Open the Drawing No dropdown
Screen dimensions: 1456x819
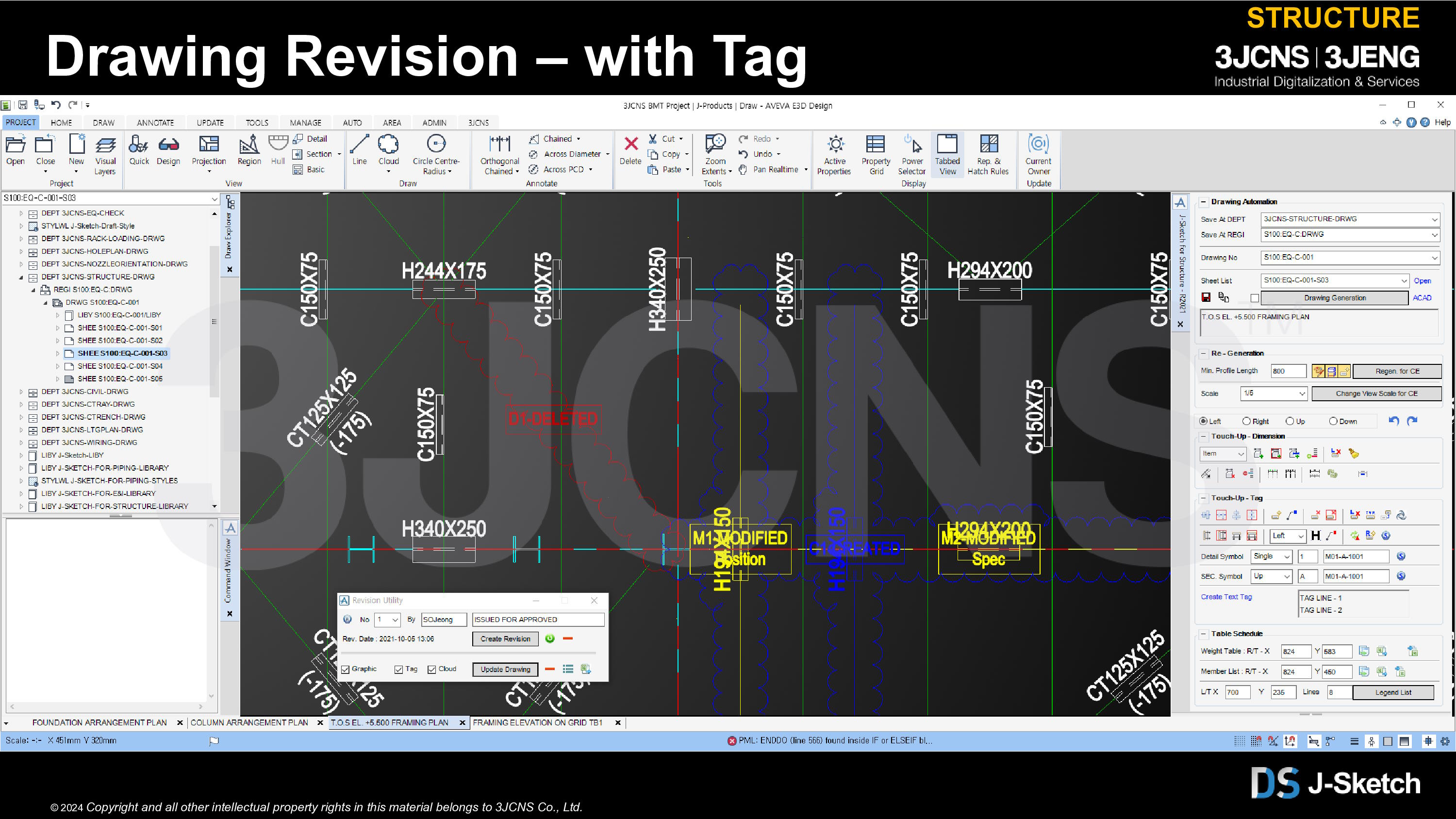coord(1435,258)
